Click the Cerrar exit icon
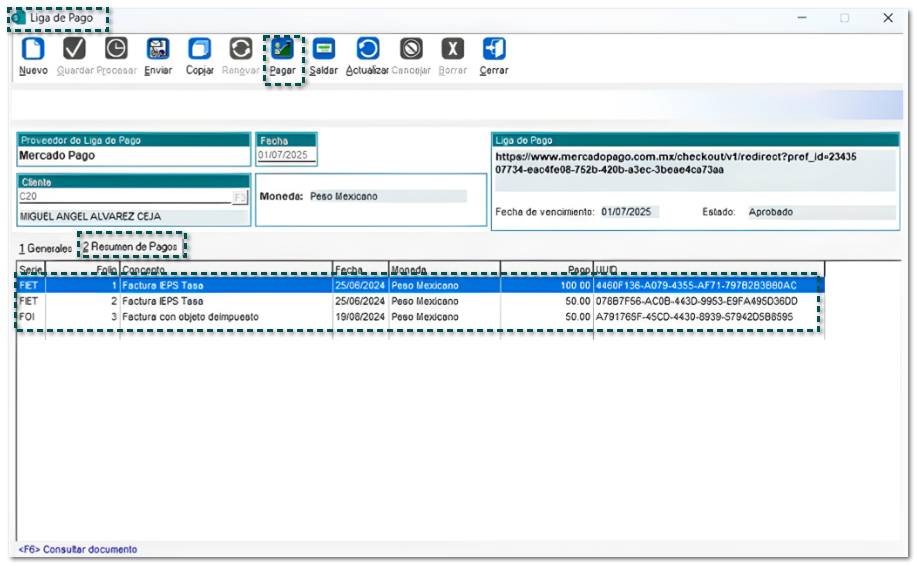The height and width of the screenshot is (566, 917). (494, 49)
